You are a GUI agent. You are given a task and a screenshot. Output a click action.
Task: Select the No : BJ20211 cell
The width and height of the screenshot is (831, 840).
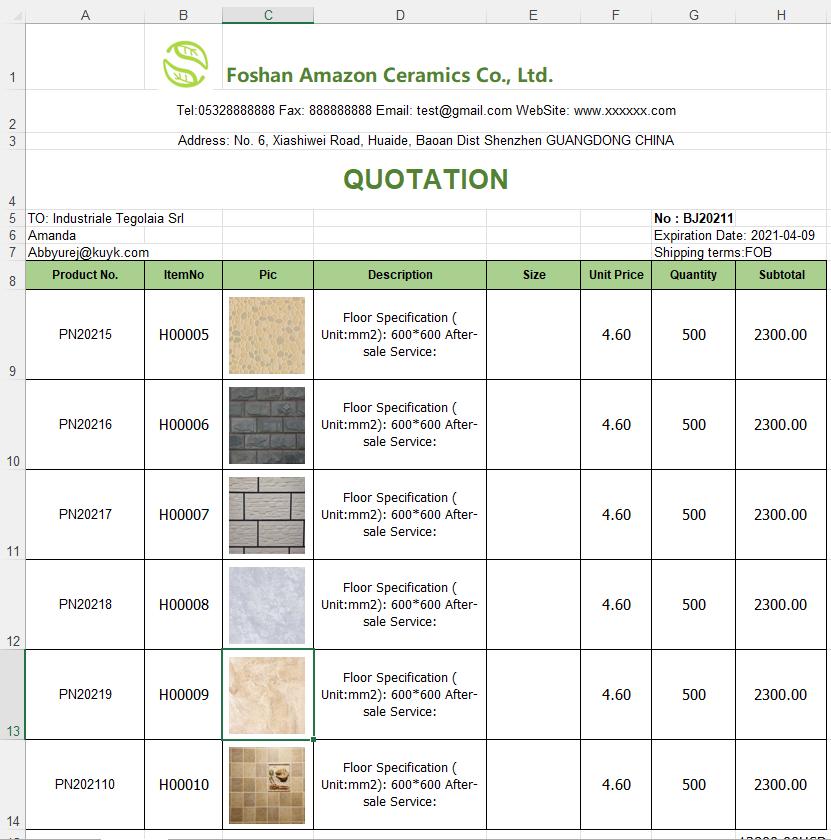coord(694,218)
